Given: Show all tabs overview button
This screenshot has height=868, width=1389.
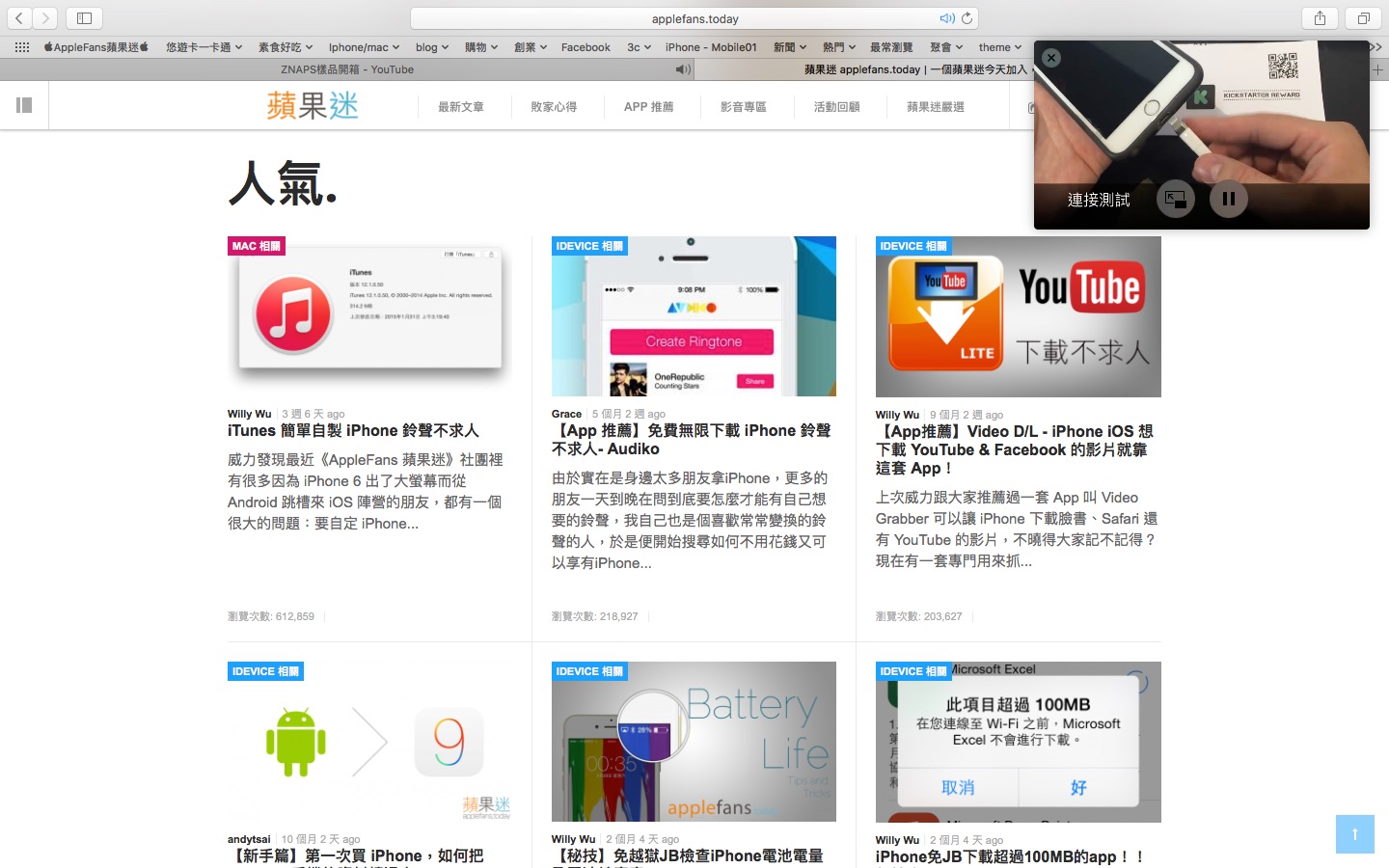Looking at the screenshot, I should coord(1364,18).
